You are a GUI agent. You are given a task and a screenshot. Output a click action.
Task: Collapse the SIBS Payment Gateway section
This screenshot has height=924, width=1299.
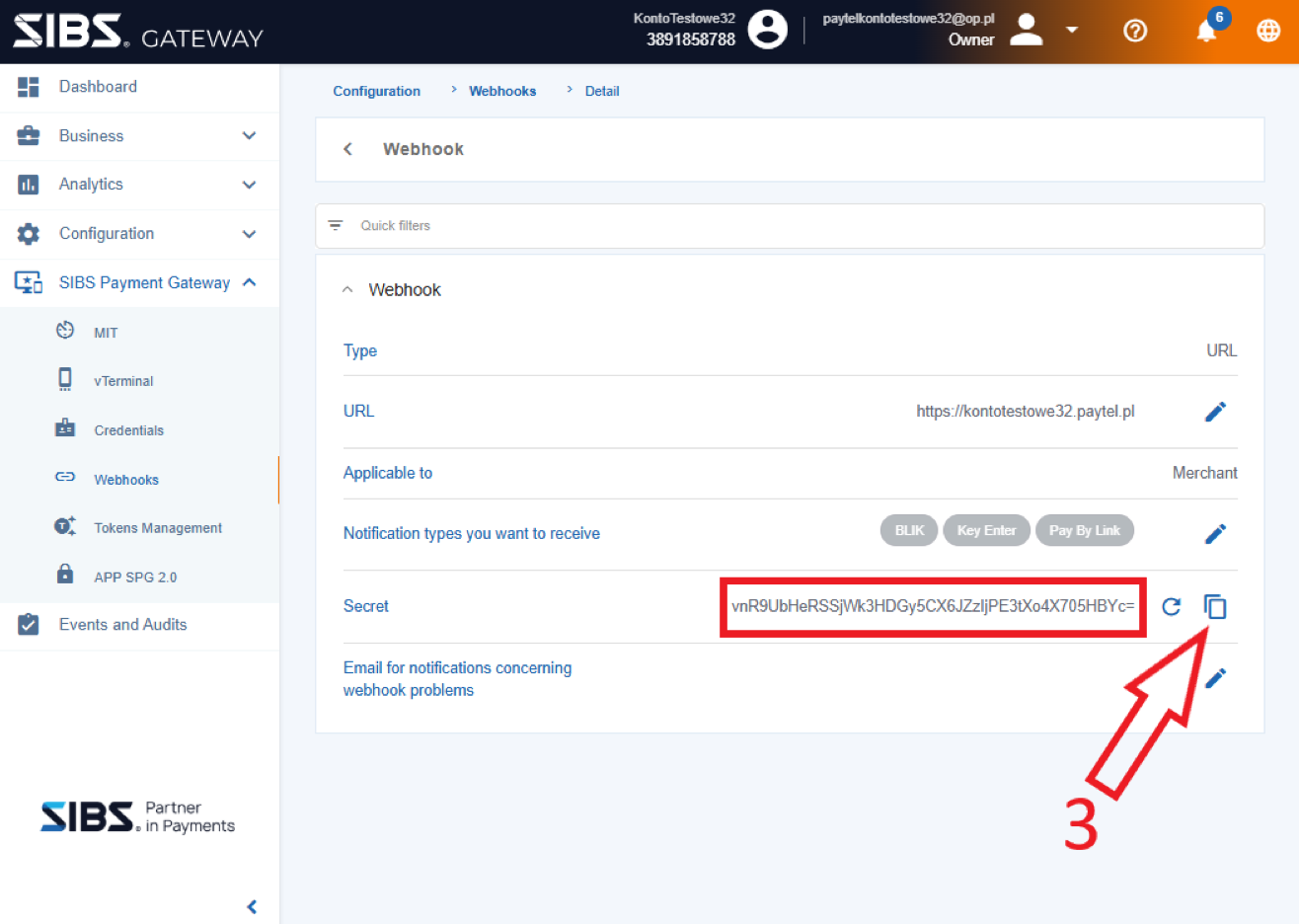pyautogui.click(x=250, y=282)
